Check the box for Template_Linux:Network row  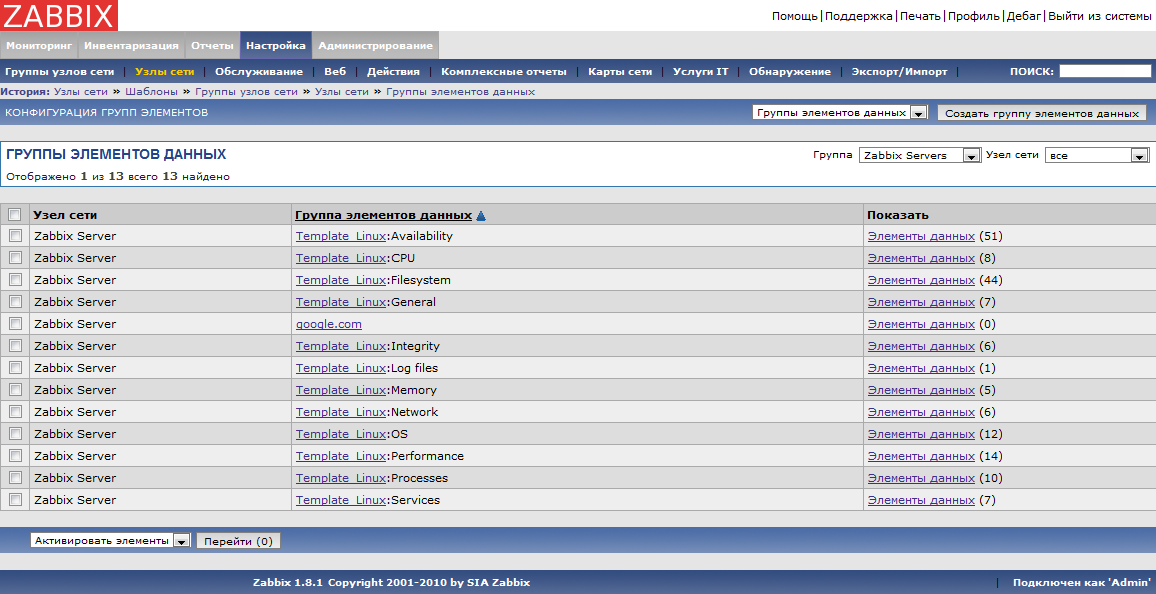(15, 412)
